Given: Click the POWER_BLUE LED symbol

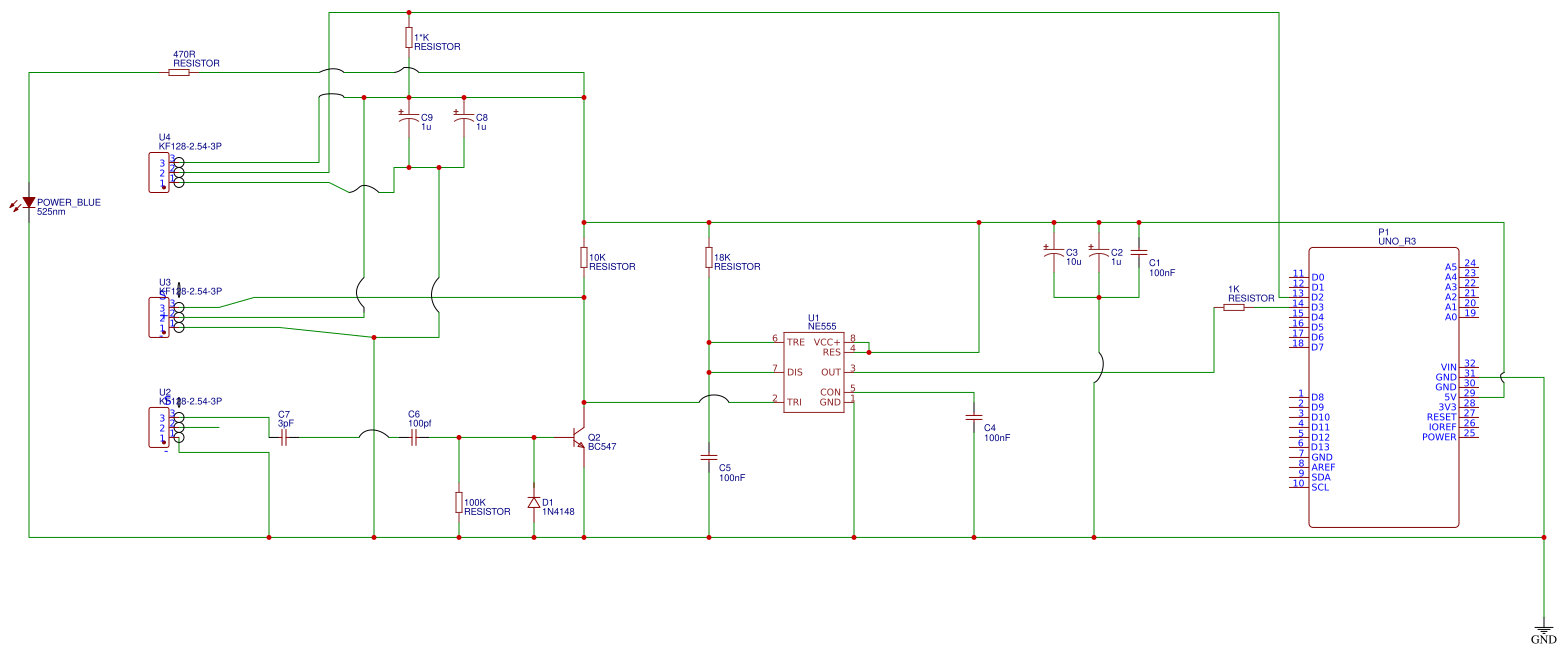Looking at the screenshot, I should pyautogui.click(x=27, y=204).
